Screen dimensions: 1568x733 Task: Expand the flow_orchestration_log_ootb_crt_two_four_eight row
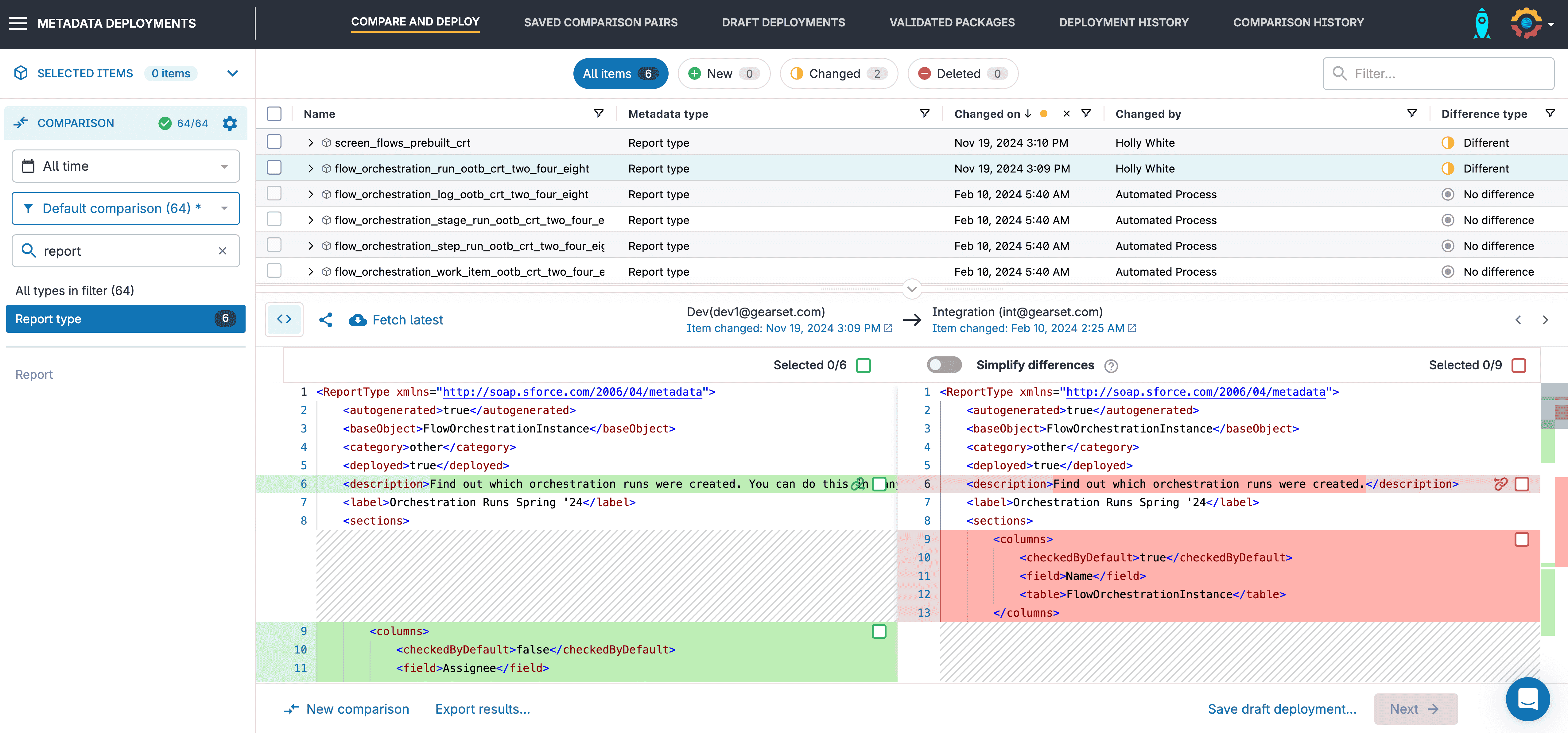click(310, 194)
